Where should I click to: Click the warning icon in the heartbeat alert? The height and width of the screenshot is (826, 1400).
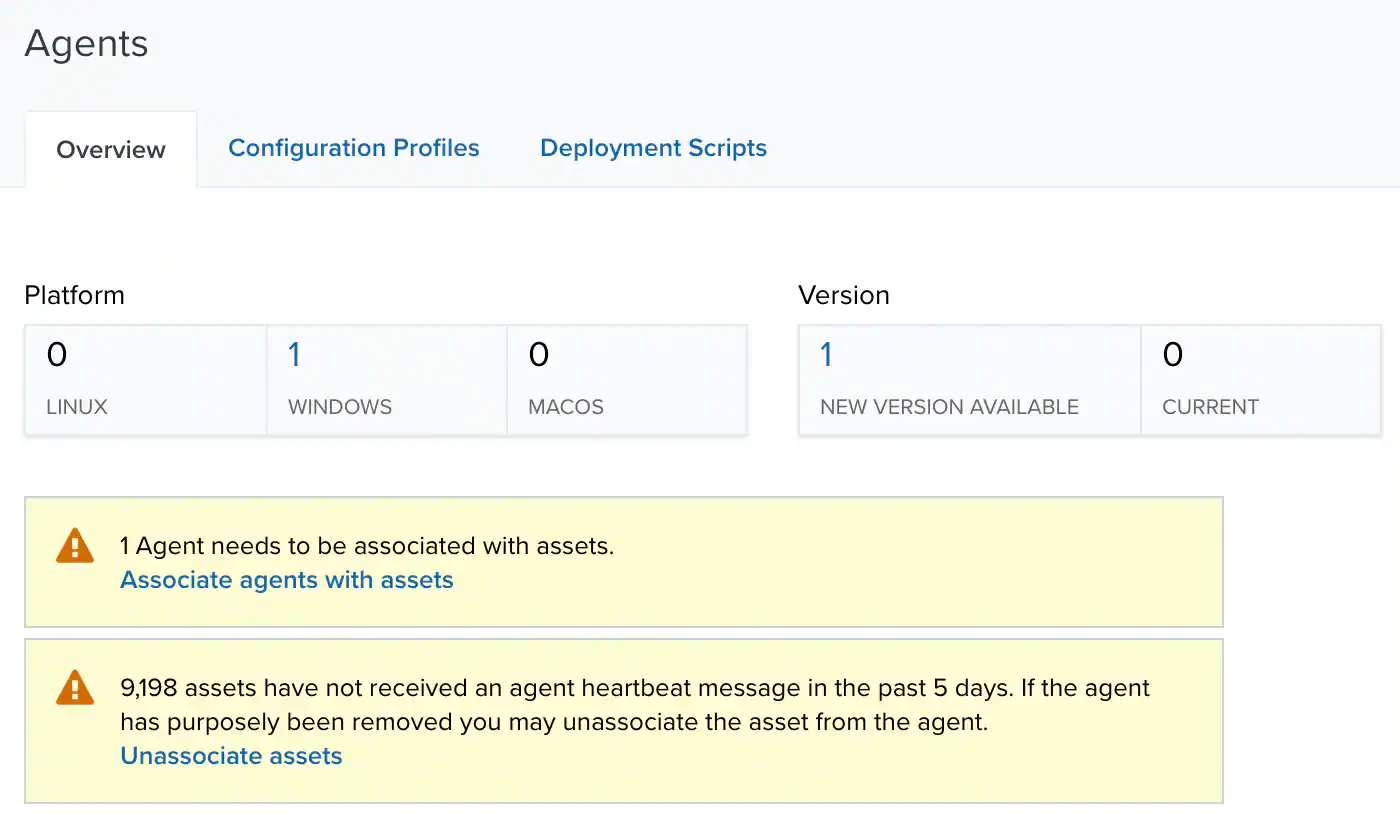tap(74, 688)
